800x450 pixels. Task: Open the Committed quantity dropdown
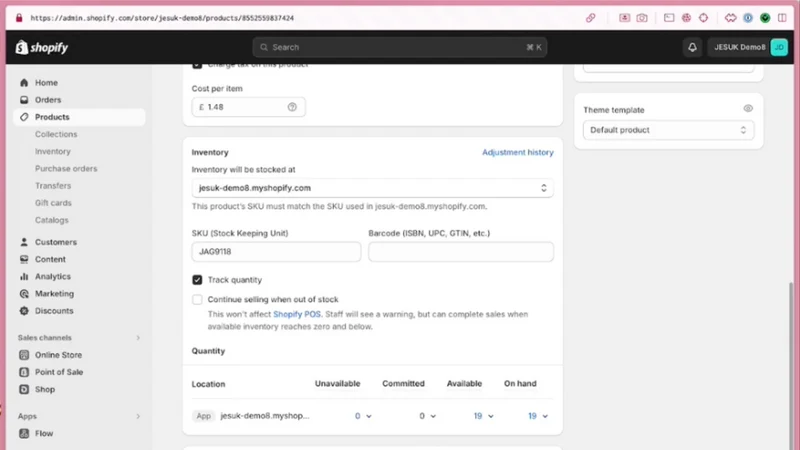[428, 416]
